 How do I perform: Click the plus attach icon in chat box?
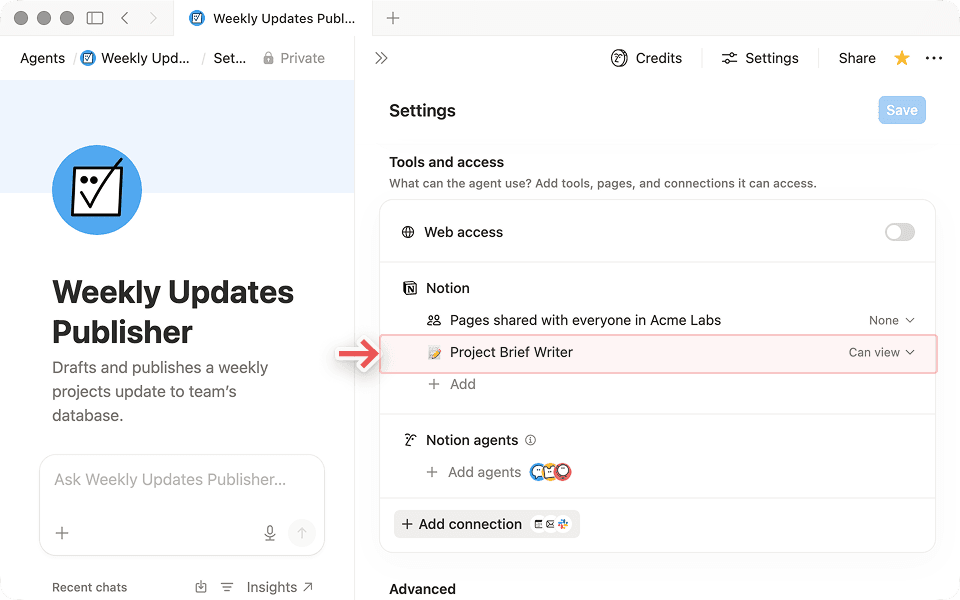click(x=62, y=533)
